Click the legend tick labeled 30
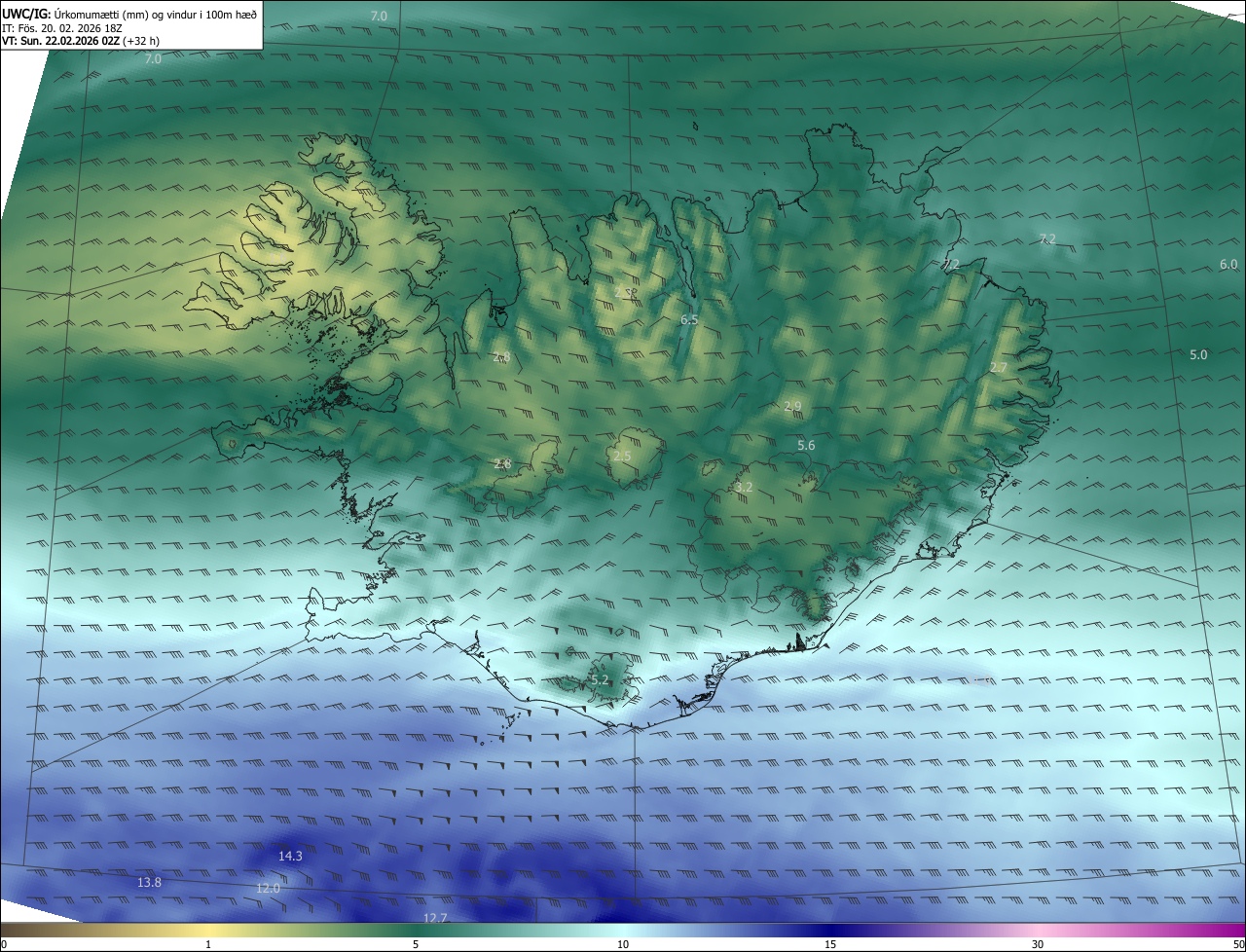This screenshot has height=952, width=1246. coord(1038,944)
